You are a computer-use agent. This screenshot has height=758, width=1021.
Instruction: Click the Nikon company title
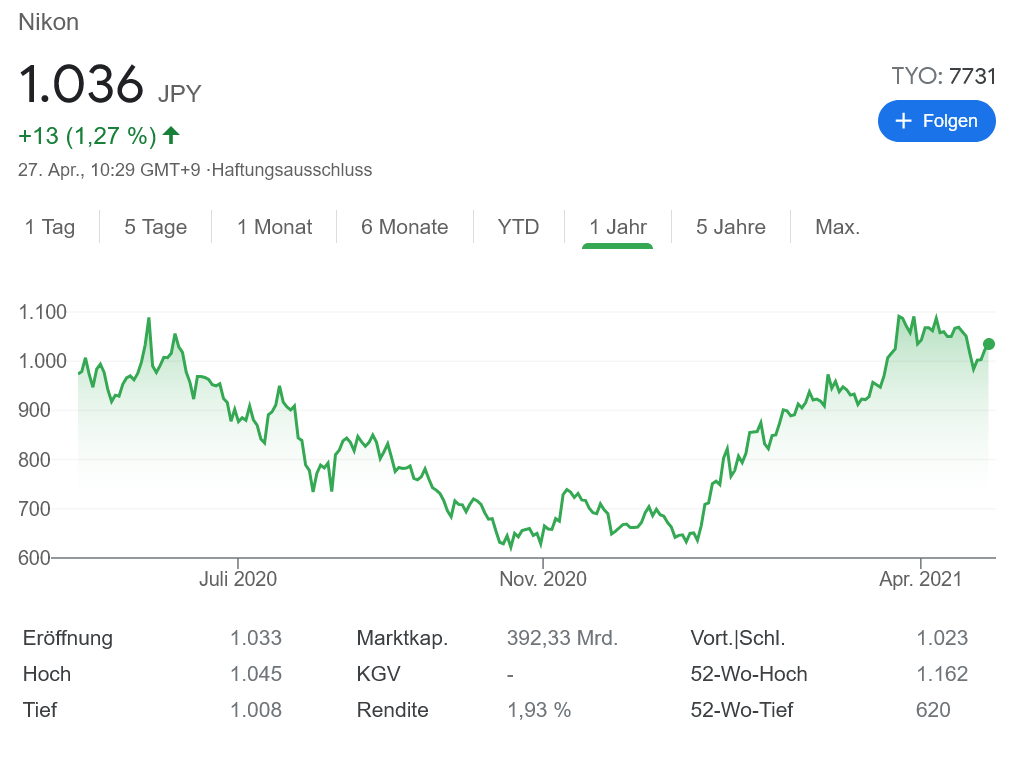48,22
